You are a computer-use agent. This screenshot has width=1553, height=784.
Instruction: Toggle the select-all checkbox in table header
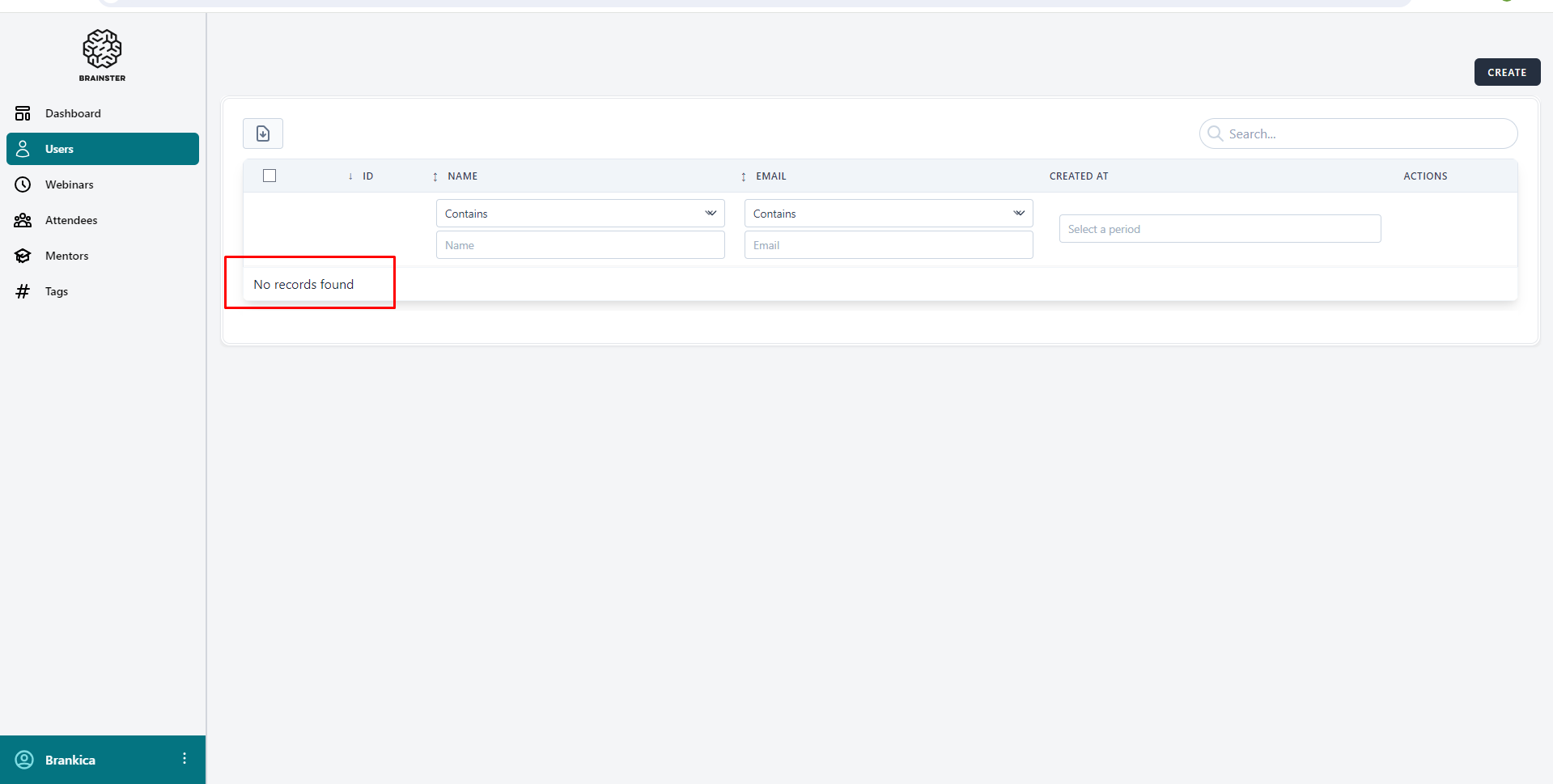[x=269, y=176]
